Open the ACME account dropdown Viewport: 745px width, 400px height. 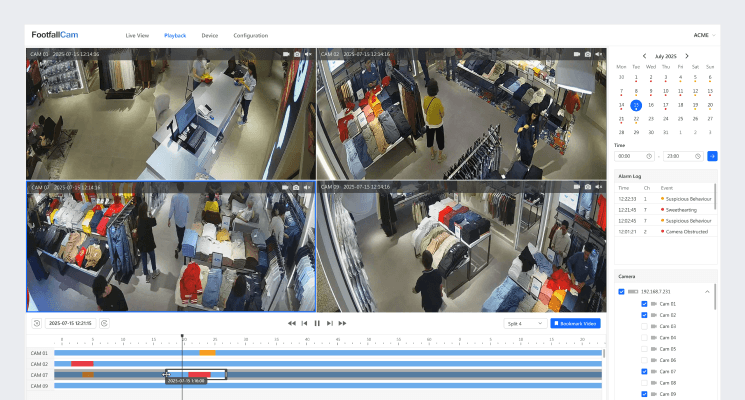[704, 35]
